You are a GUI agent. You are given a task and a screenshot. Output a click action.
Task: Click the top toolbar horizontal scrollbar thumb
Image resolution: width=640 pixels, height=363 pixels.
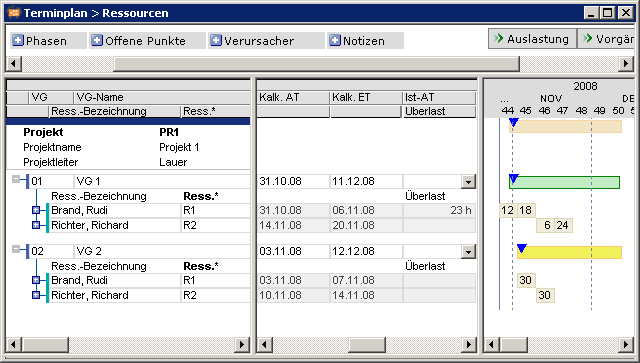pyautogui.click(x=316, y=64)
